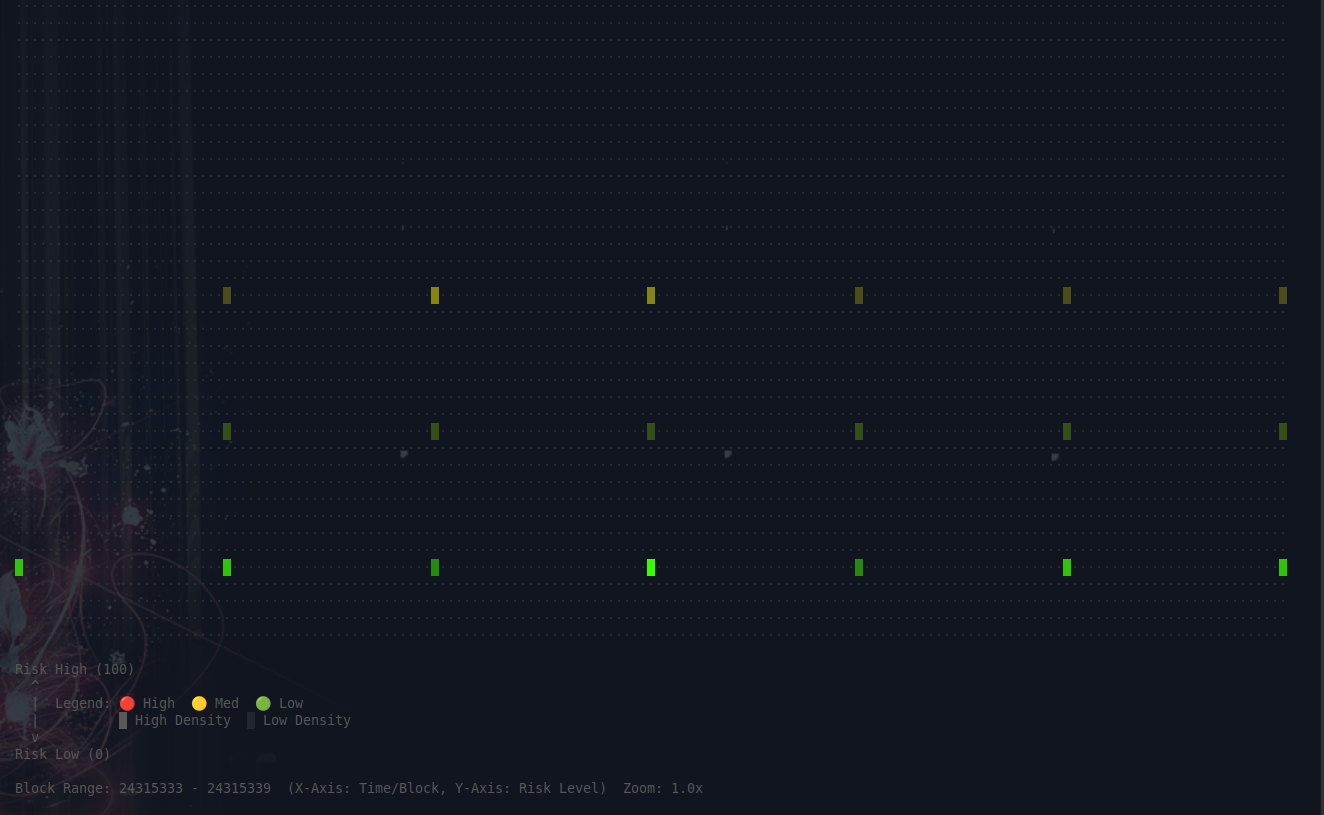Click the Risk High (100) axis label
Viewport: 1324px width, 815px height.
[75, 669]
